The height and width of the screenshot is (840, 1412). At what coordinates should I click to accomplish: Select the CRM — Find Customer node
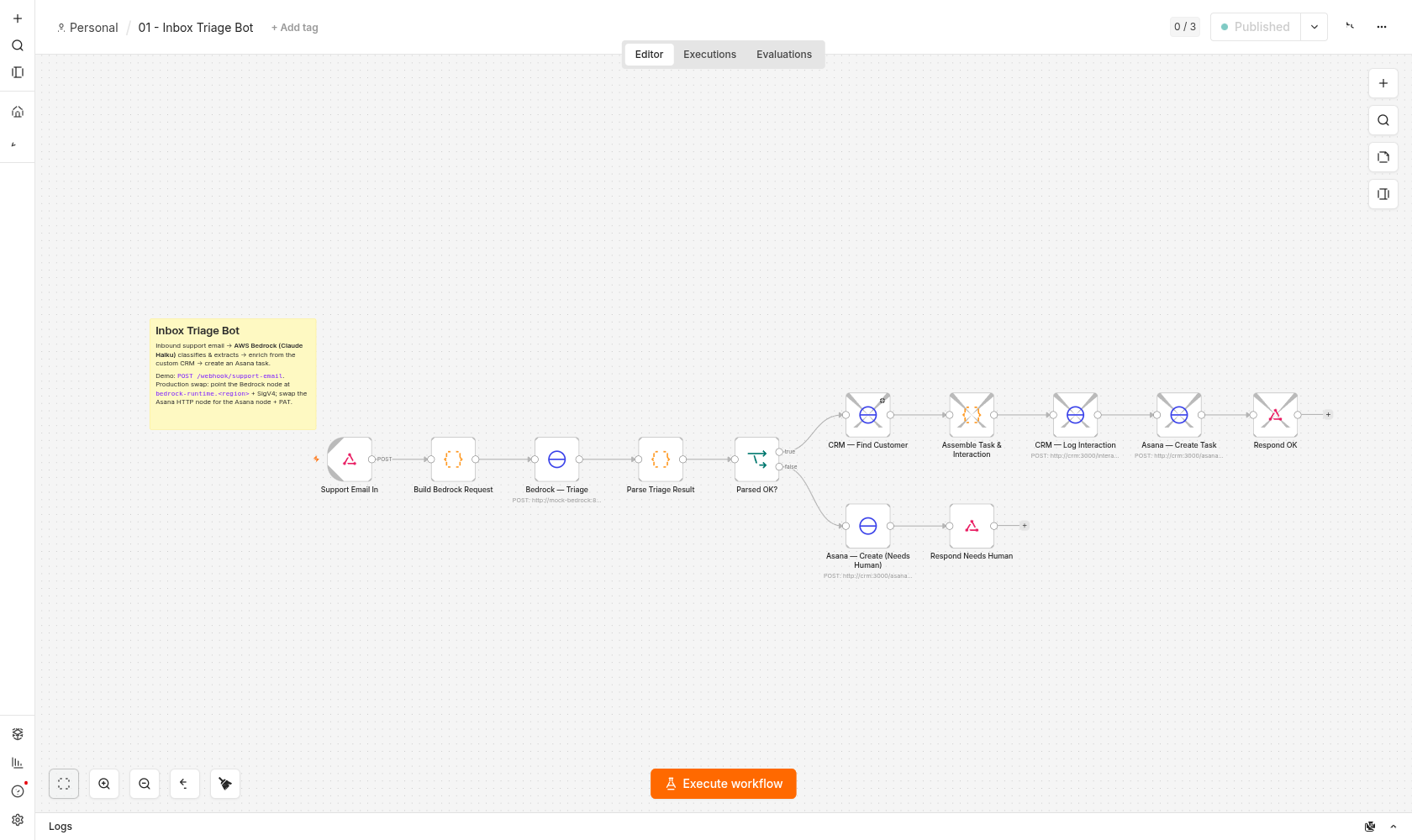click(x=868, y=415)
